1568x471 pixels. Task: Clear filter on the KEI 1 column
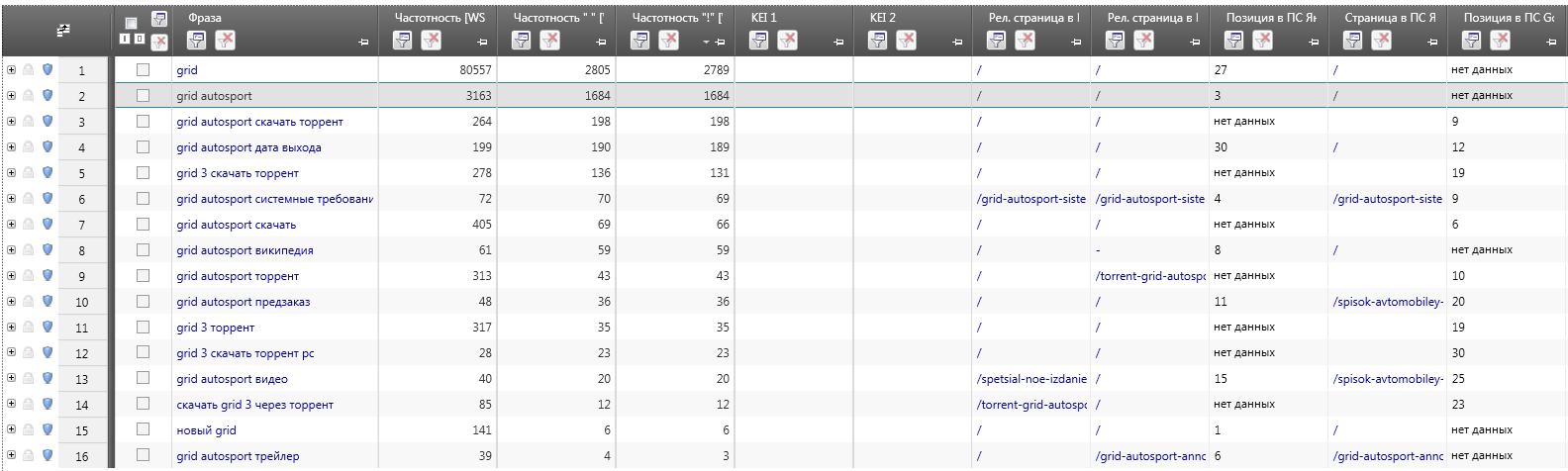788,40
